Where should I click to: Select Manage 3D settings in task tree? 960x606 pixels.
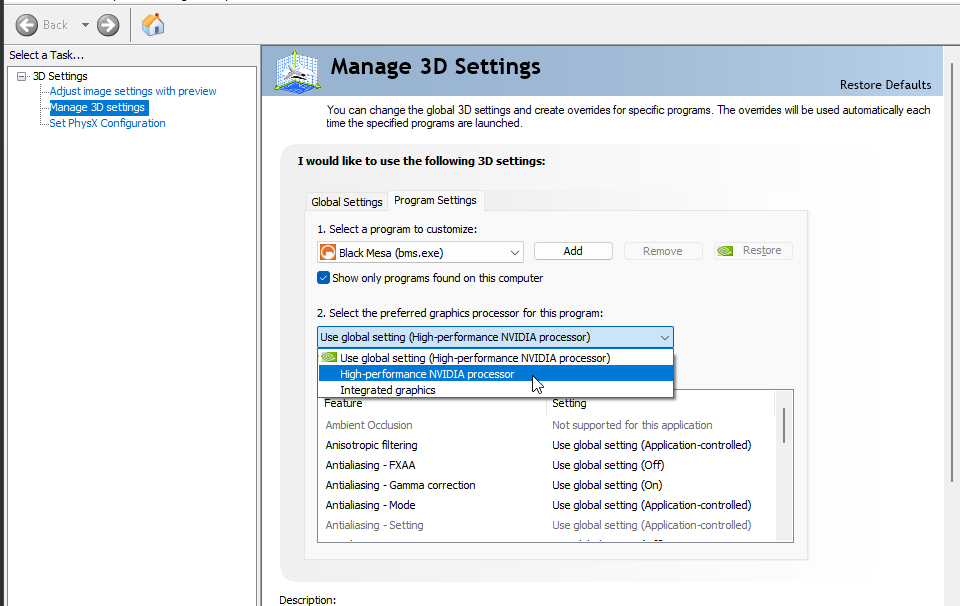point(97,107)
